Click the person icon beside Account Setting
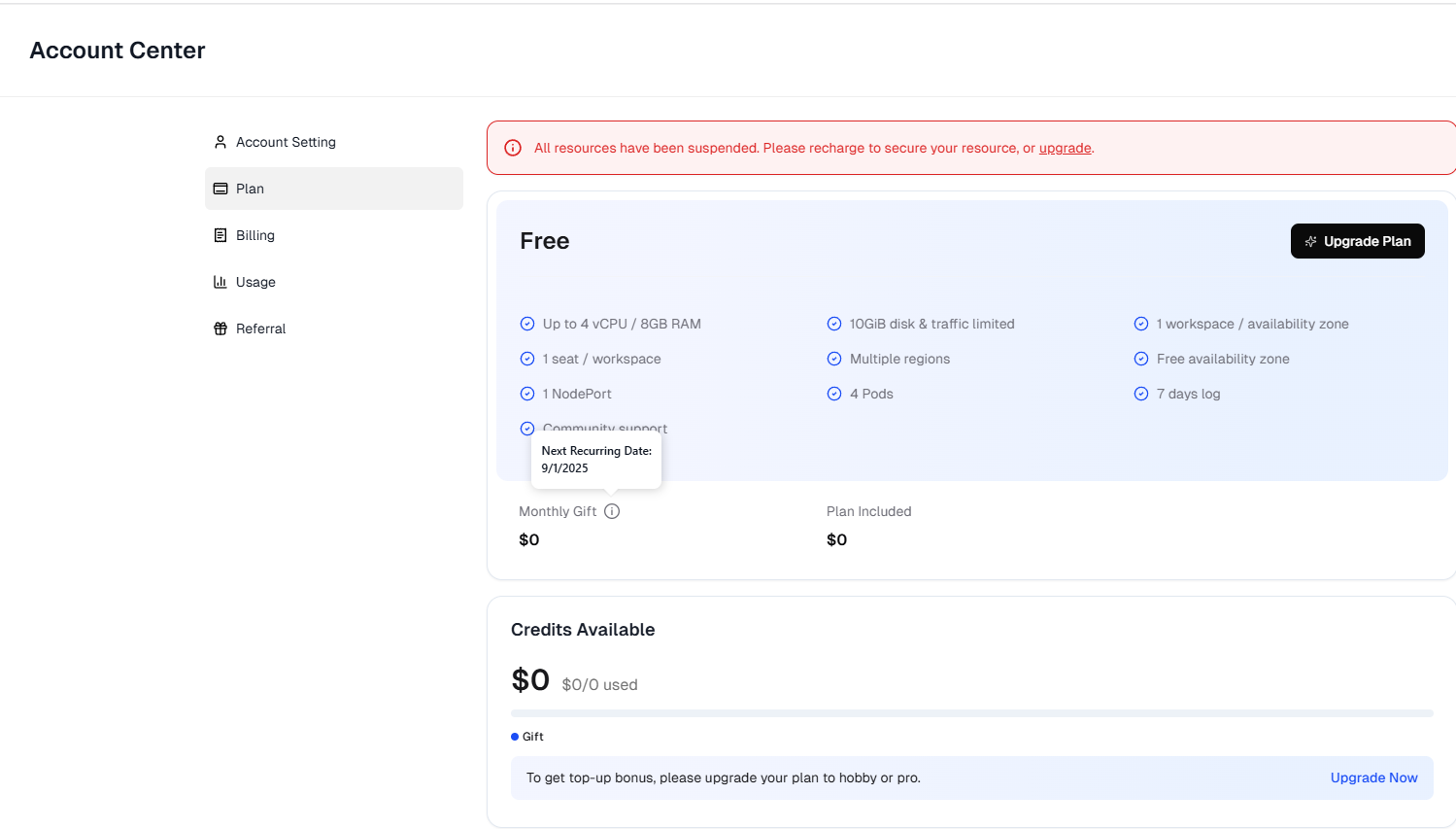This screenshot has height=829, width=1456. point(220,142)
